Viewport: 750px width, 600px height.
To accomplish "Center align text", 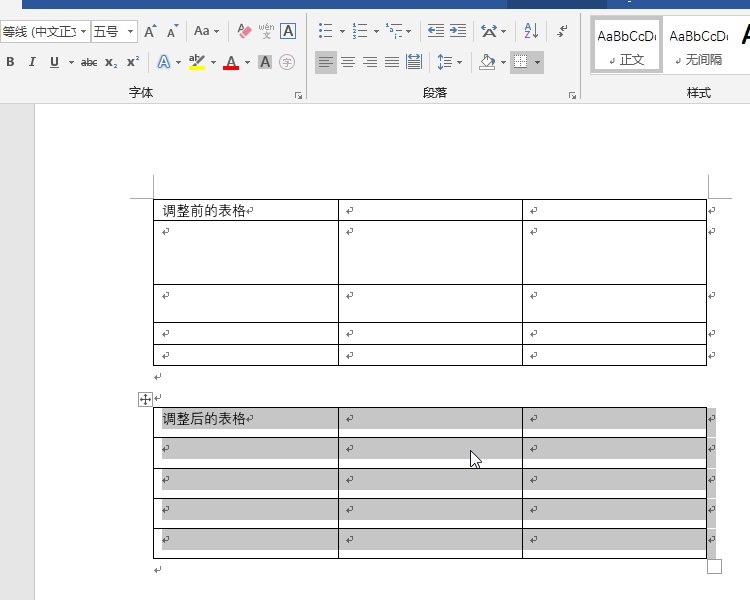I will tap(348, 62).
